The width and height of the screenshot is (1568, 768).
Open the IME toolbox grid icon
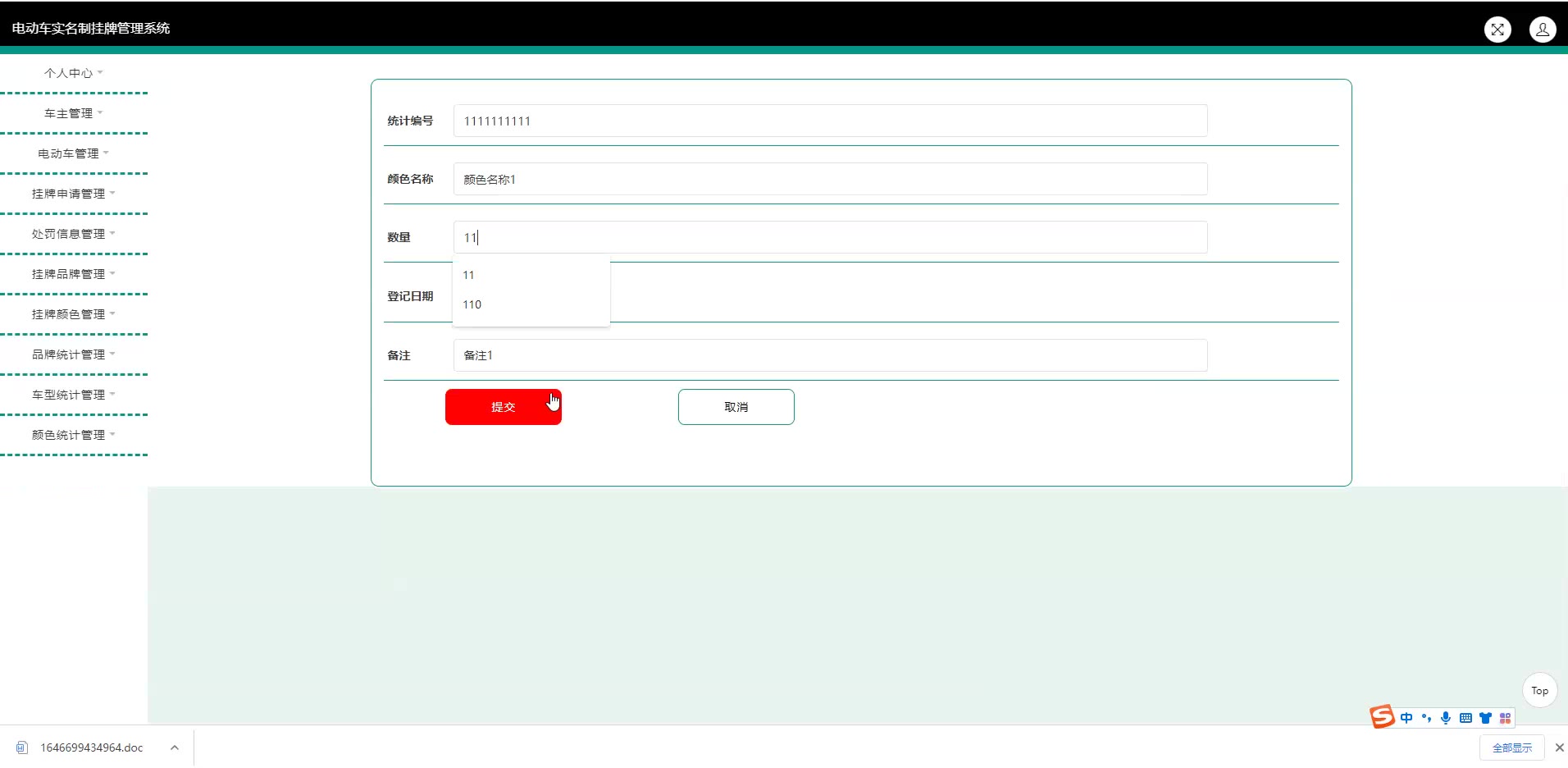pos(1505,718)
